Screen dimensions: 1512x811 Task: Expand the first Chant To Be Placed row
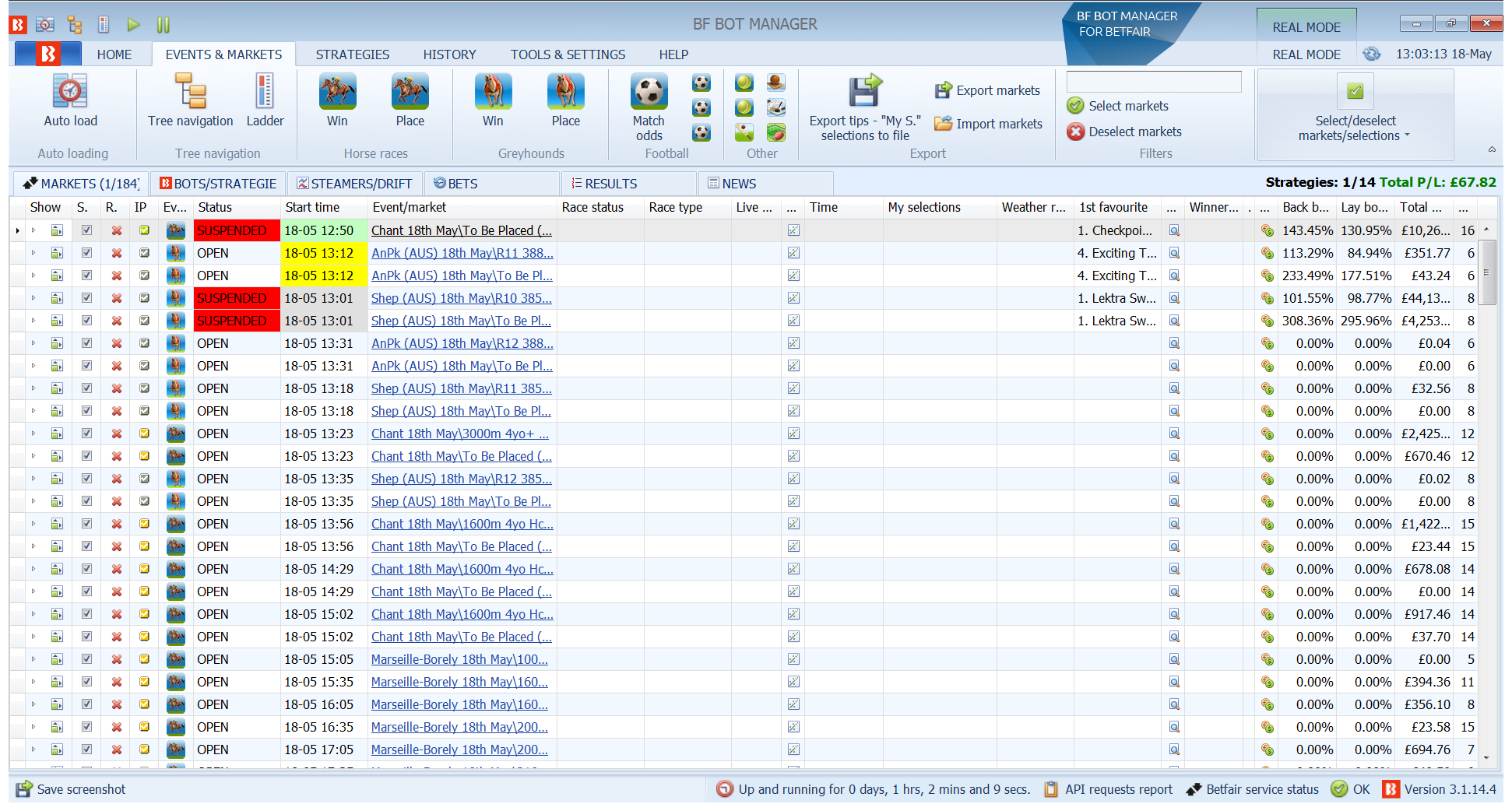tap(33, 230)
